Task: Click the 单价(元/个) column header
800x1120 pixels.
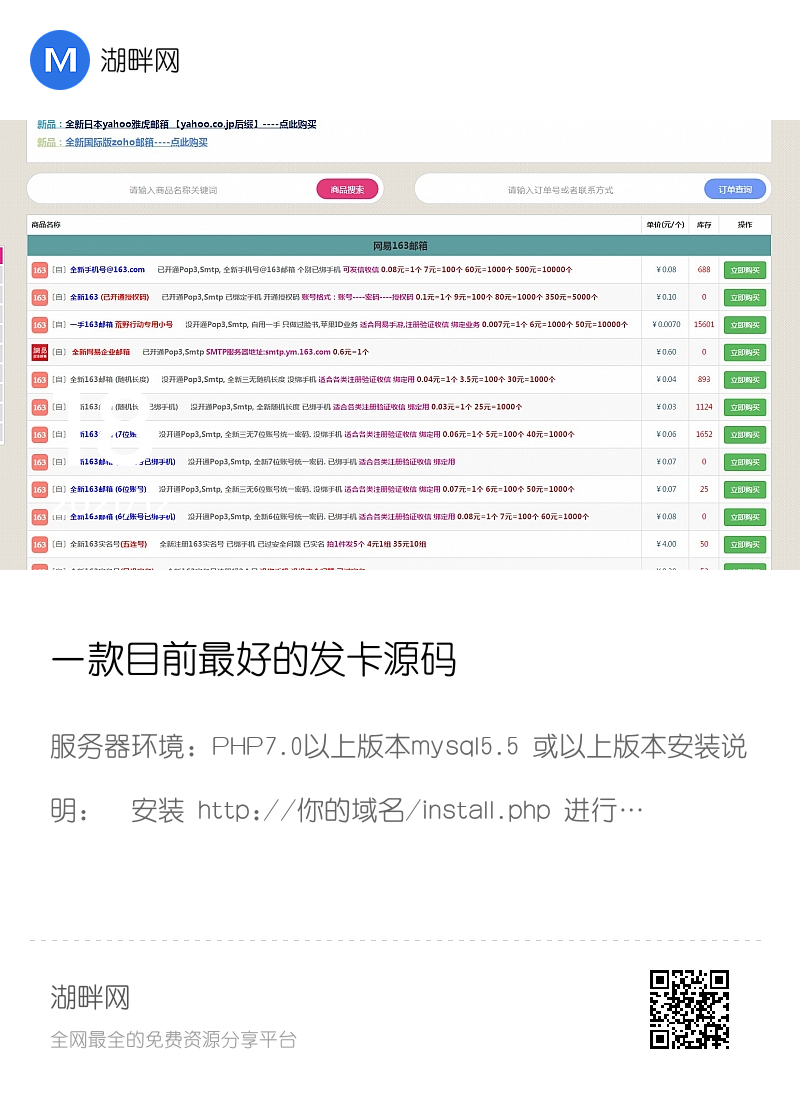Action: 665,224
